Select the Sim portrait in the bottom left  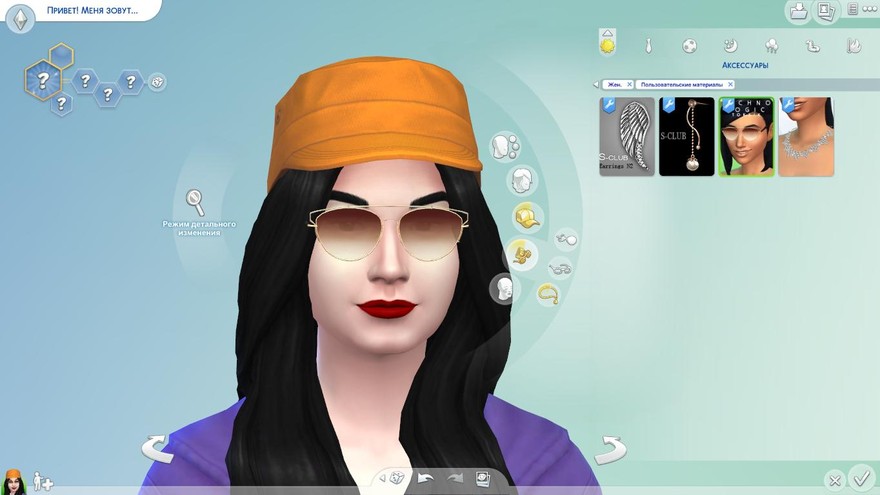click(13, 482)
